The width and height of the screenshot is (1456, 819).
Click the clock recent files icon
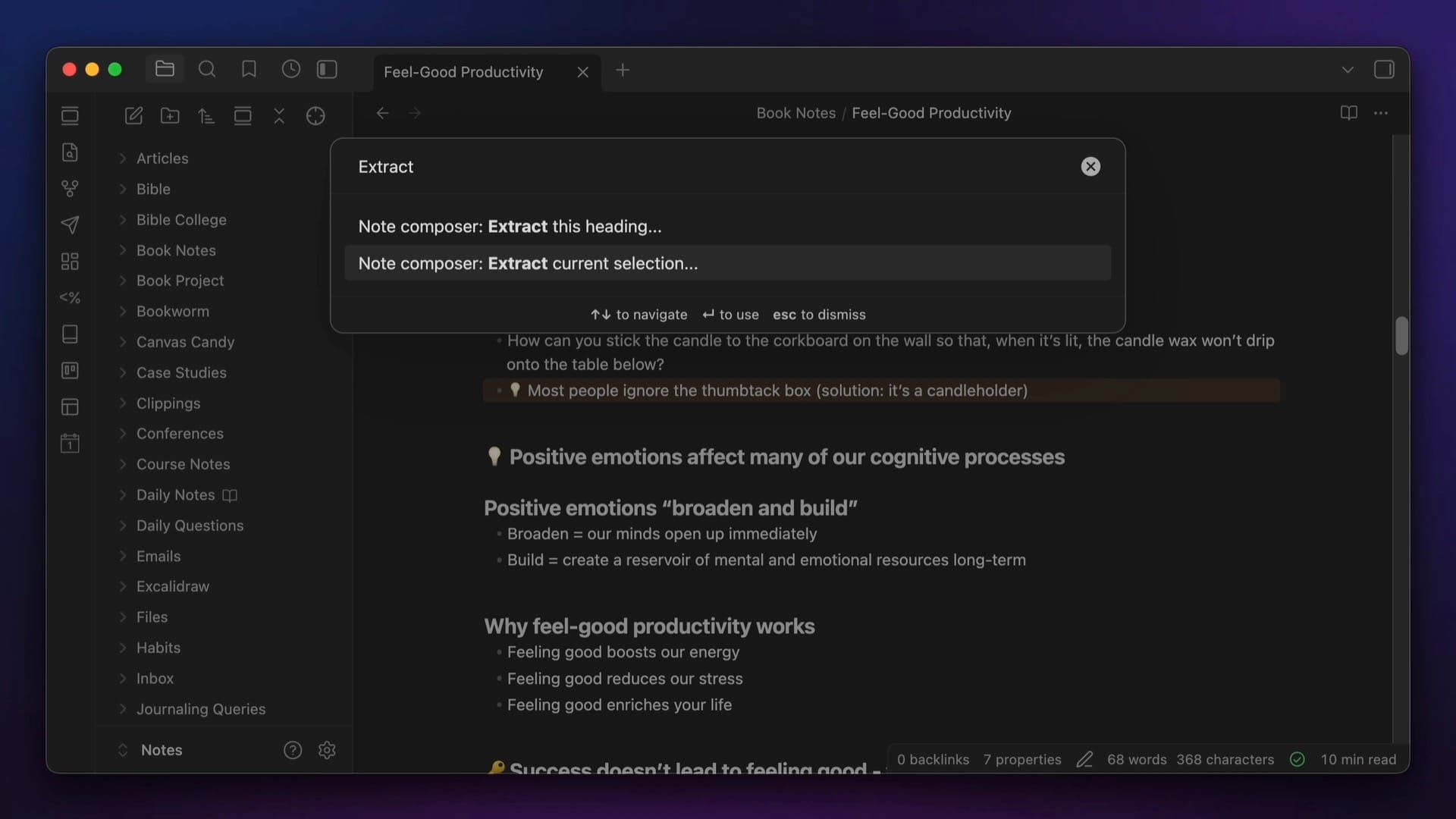point(290,70)
